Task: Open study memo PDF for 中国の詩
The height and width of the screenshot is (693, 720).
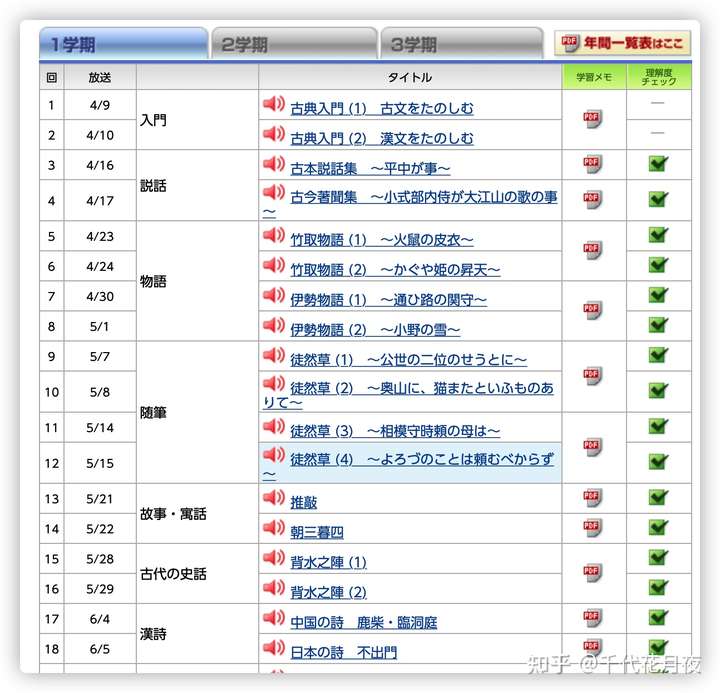Action: (x=592, y=618)
